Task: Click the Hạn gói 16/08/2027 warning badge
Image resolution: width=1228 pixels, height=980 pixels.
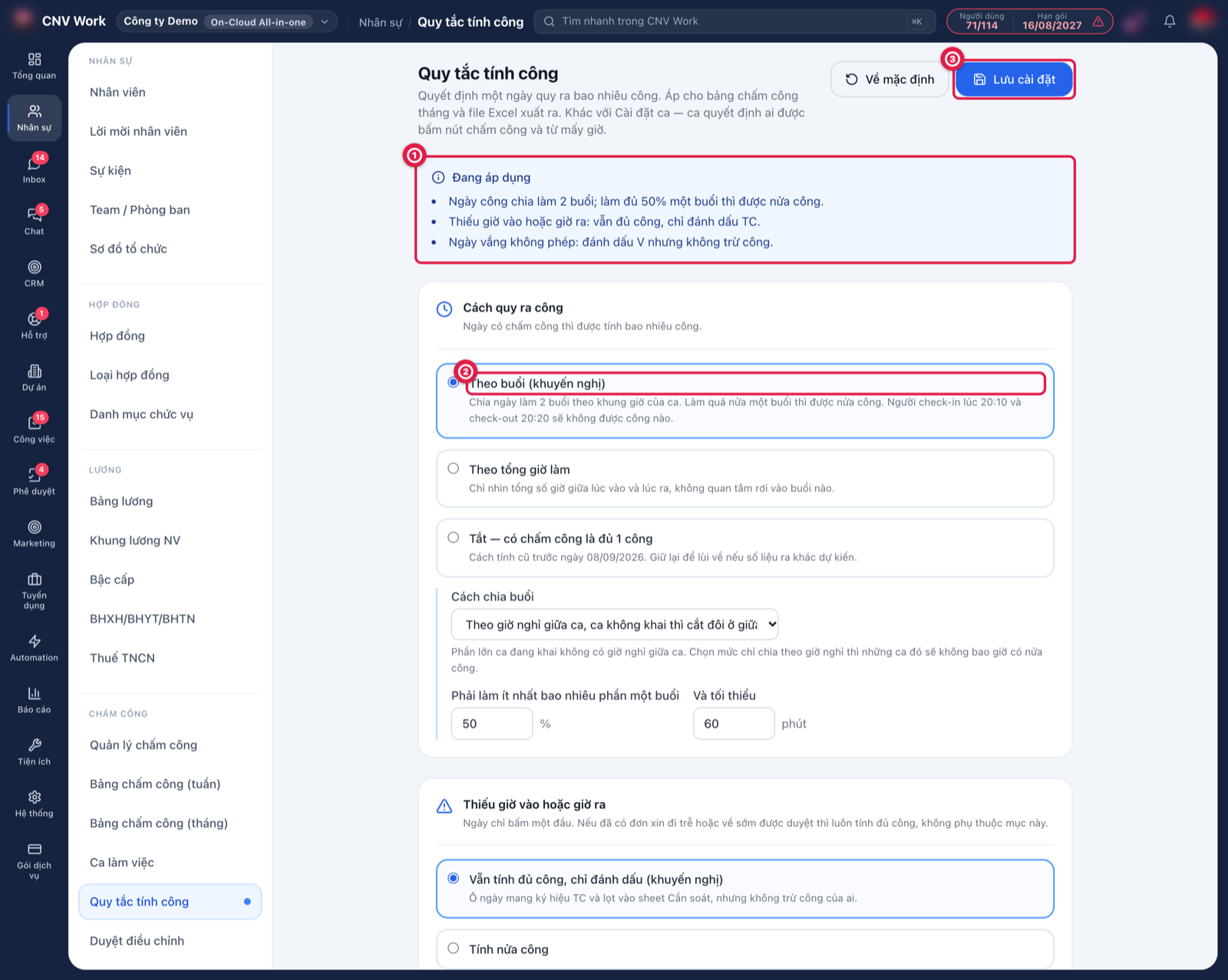Action: pos(1062,21)
